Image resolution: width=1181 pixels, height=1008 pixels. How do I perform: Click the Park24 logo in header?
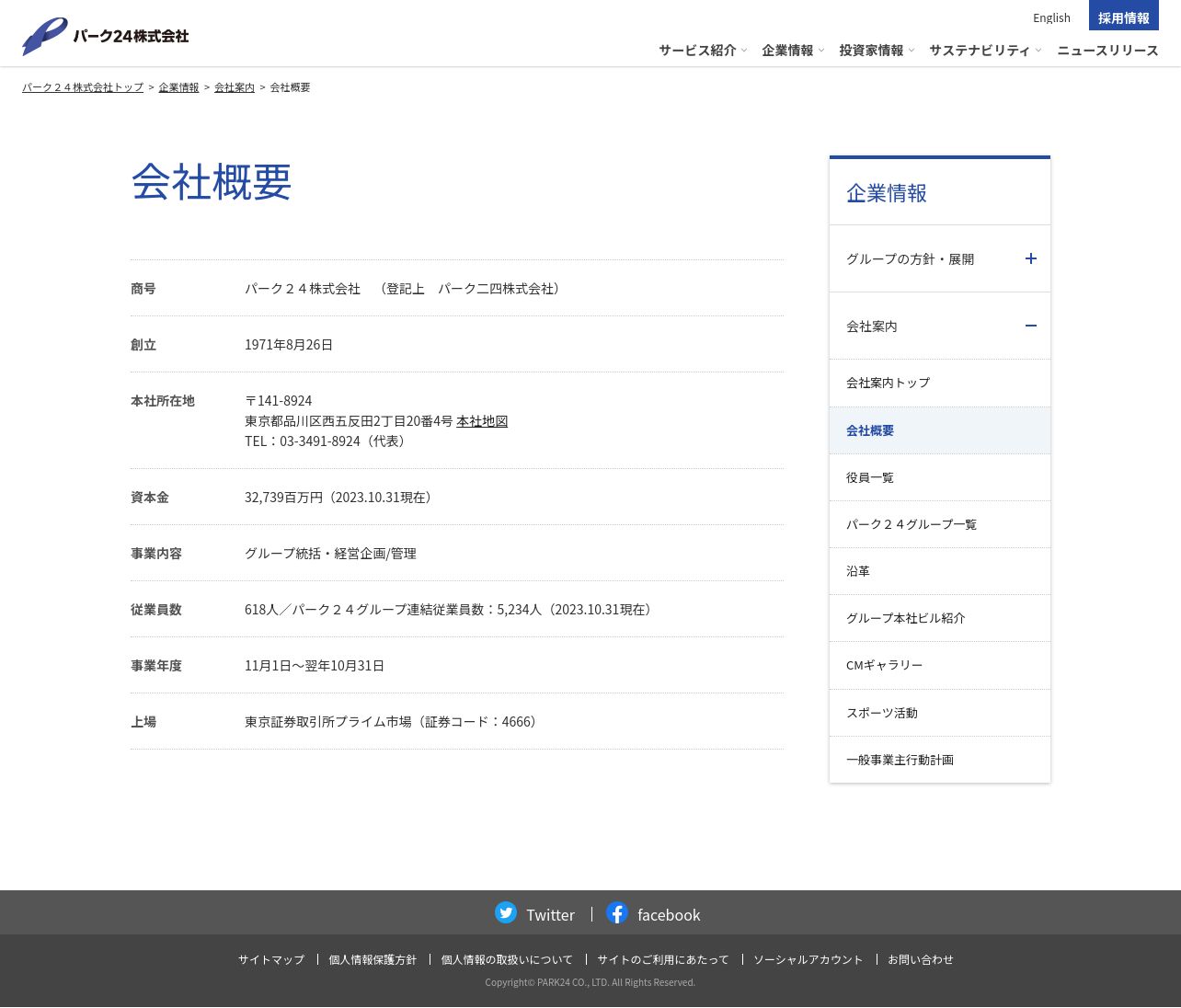click(x=105, y=36)
